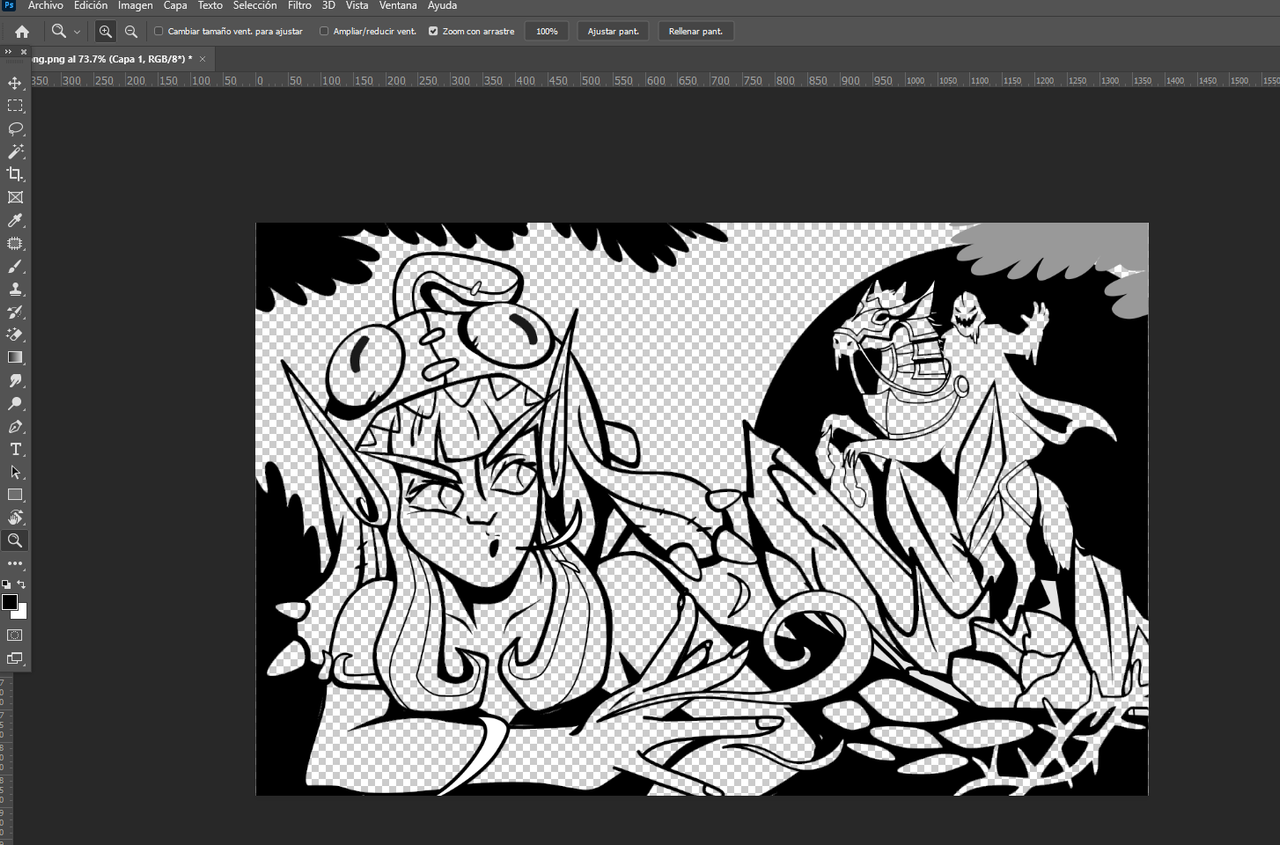Disable Zoom con arrastre checkbox
1280x845 pixels.
pos(433,31)
